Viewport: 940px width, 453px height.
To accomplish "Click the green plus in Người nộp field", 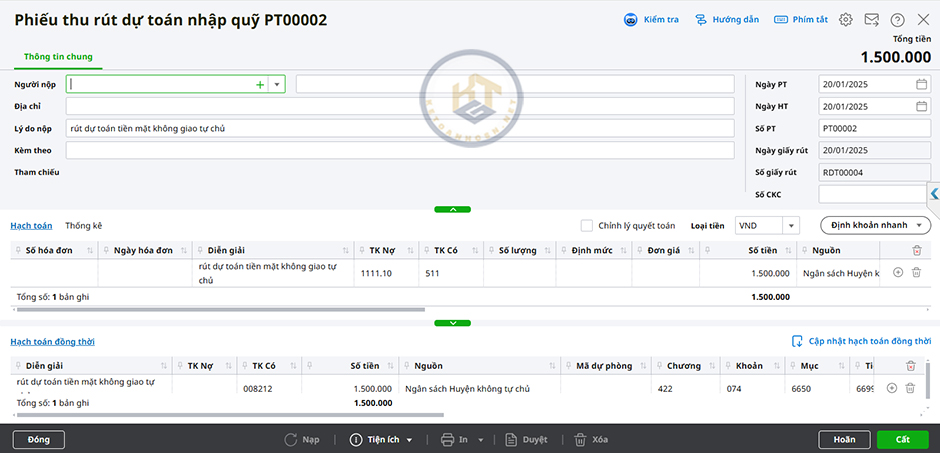I will (x=260, y=85).
